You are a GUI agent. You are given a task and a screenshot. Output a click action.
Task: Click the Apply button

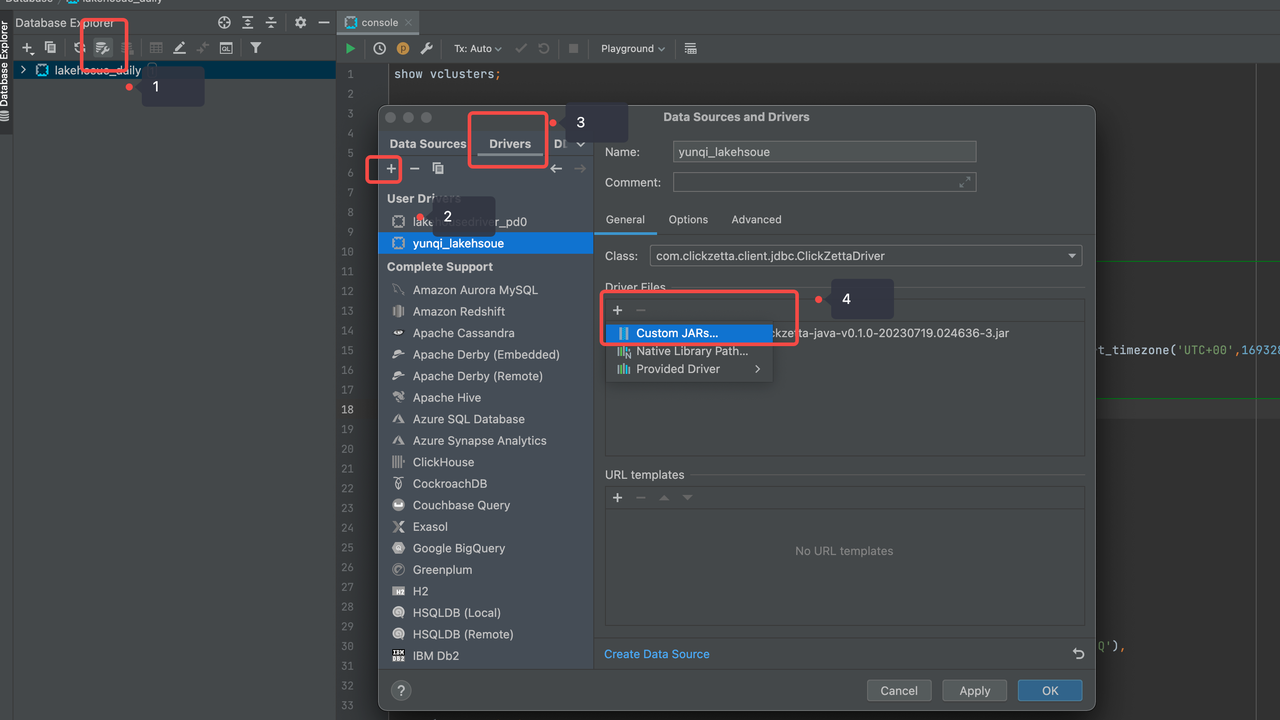(974, 690)
